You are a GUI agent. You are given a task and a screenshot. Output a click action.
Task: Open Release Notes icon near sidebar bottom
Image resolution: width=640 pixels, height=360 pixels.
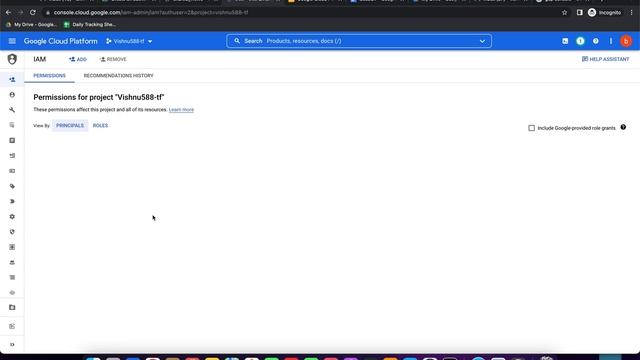click(x=12, y=326)
